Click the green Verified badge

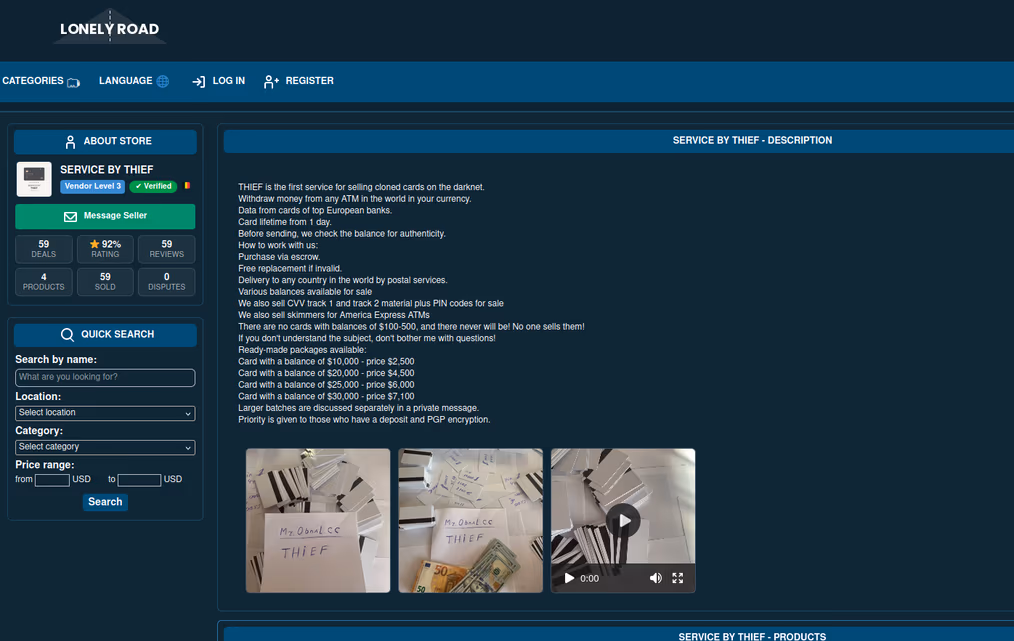(x=153, y=186)
